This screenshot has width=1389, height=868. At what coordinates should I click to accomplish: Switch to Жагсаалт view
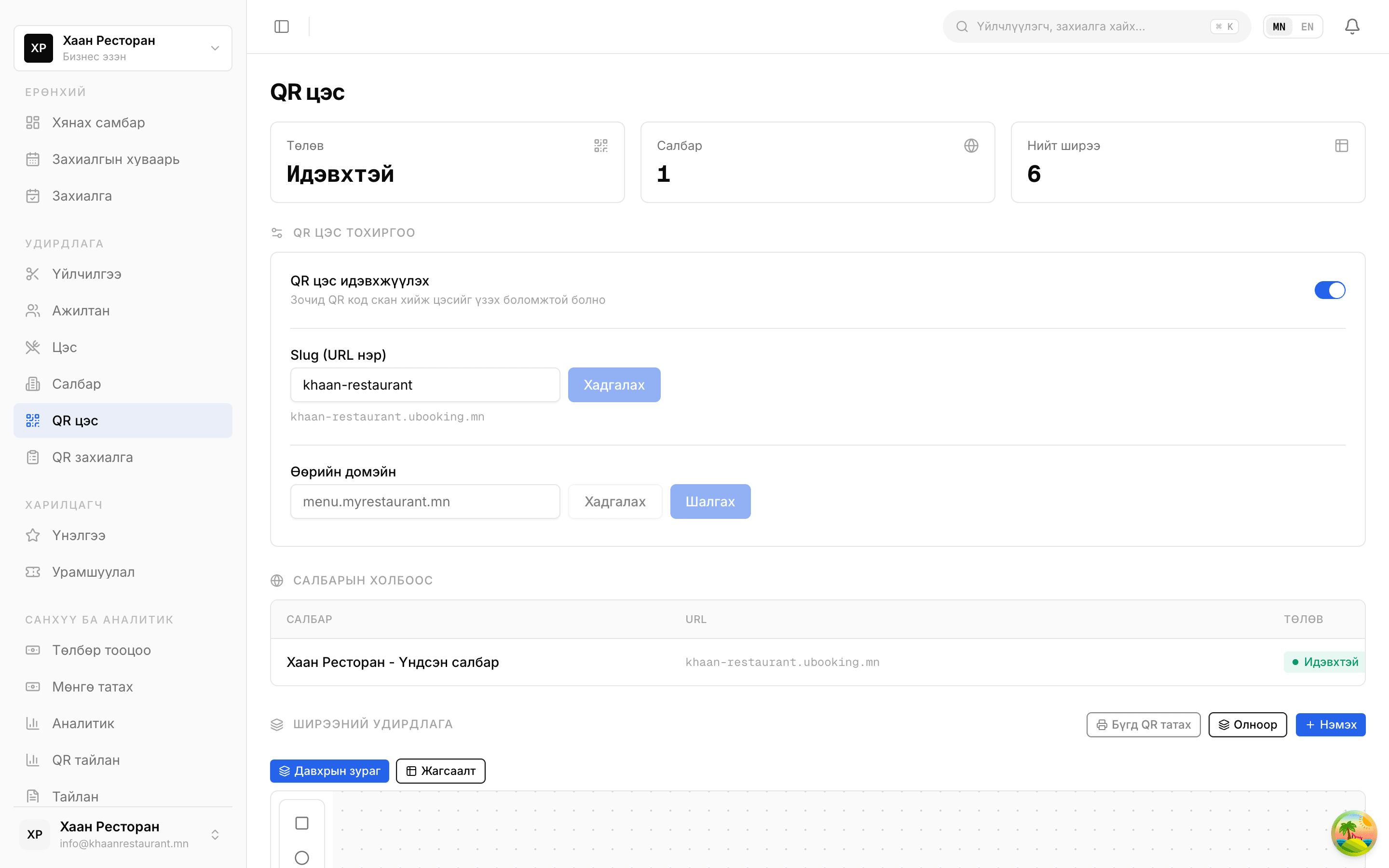tap(441, 771)
